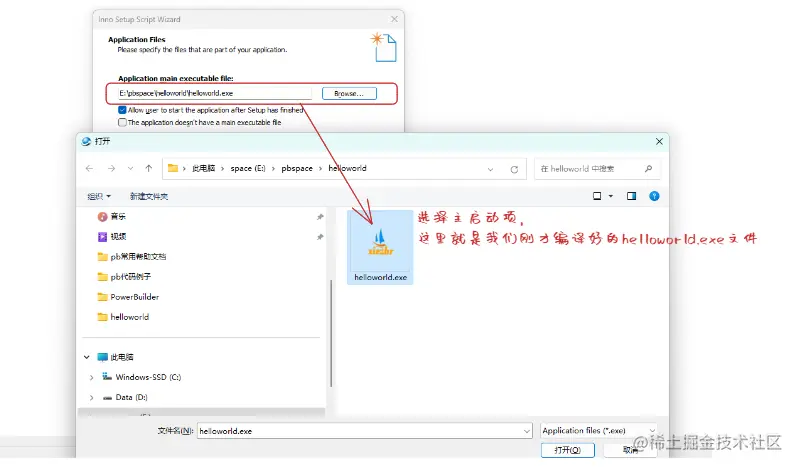Open recent locations chevron beside Forward arrow
Image resolution: width=797 pixels, height=467 pixels.
pyautogui.click(x=131, y=169)
